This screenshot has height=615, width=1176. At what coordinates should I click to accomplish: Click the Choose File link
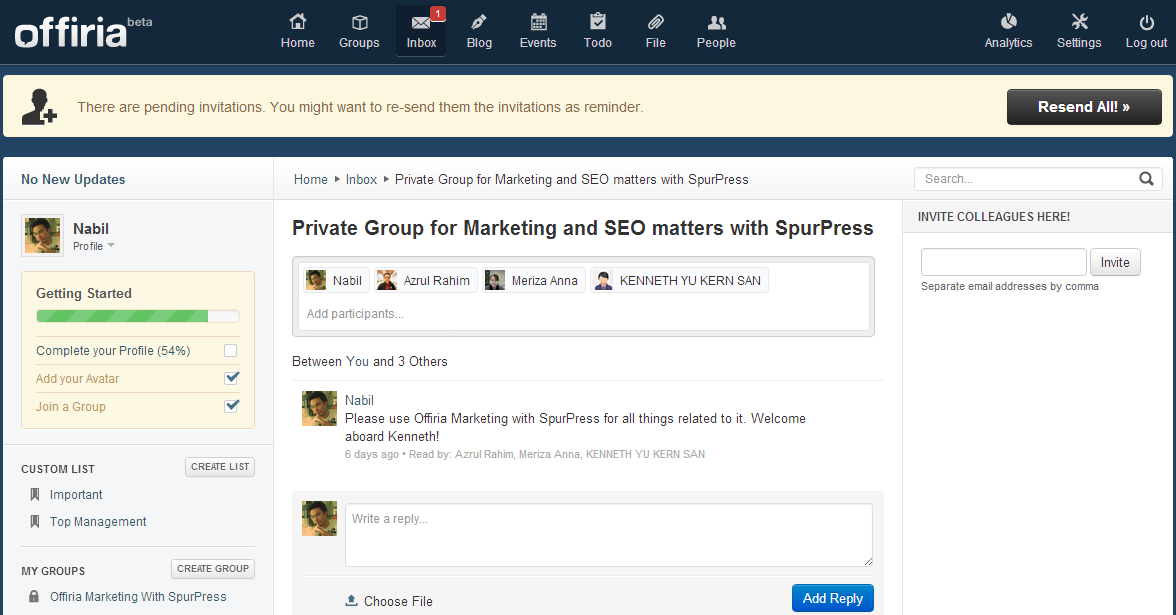tap(398, 602)
